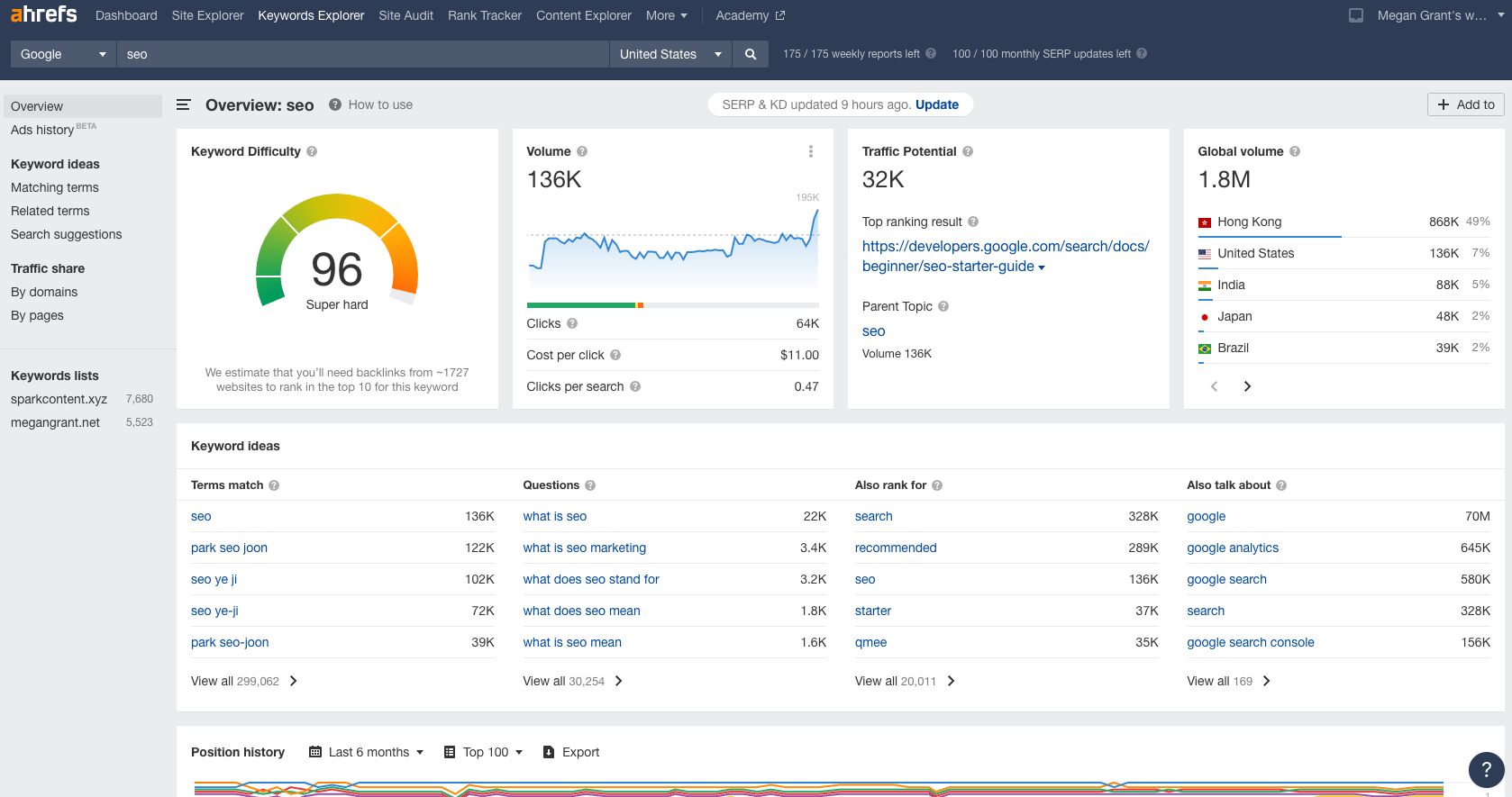Open Megan Grant's workspace account dropdown
The height and width of the screenshot is (797, 1512).
click(x=1440, y=15)
